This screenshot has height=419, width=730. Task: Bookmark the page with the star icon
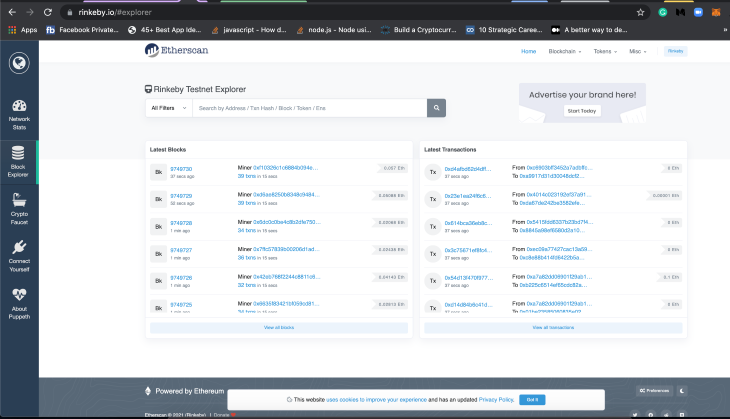[640, 12]
